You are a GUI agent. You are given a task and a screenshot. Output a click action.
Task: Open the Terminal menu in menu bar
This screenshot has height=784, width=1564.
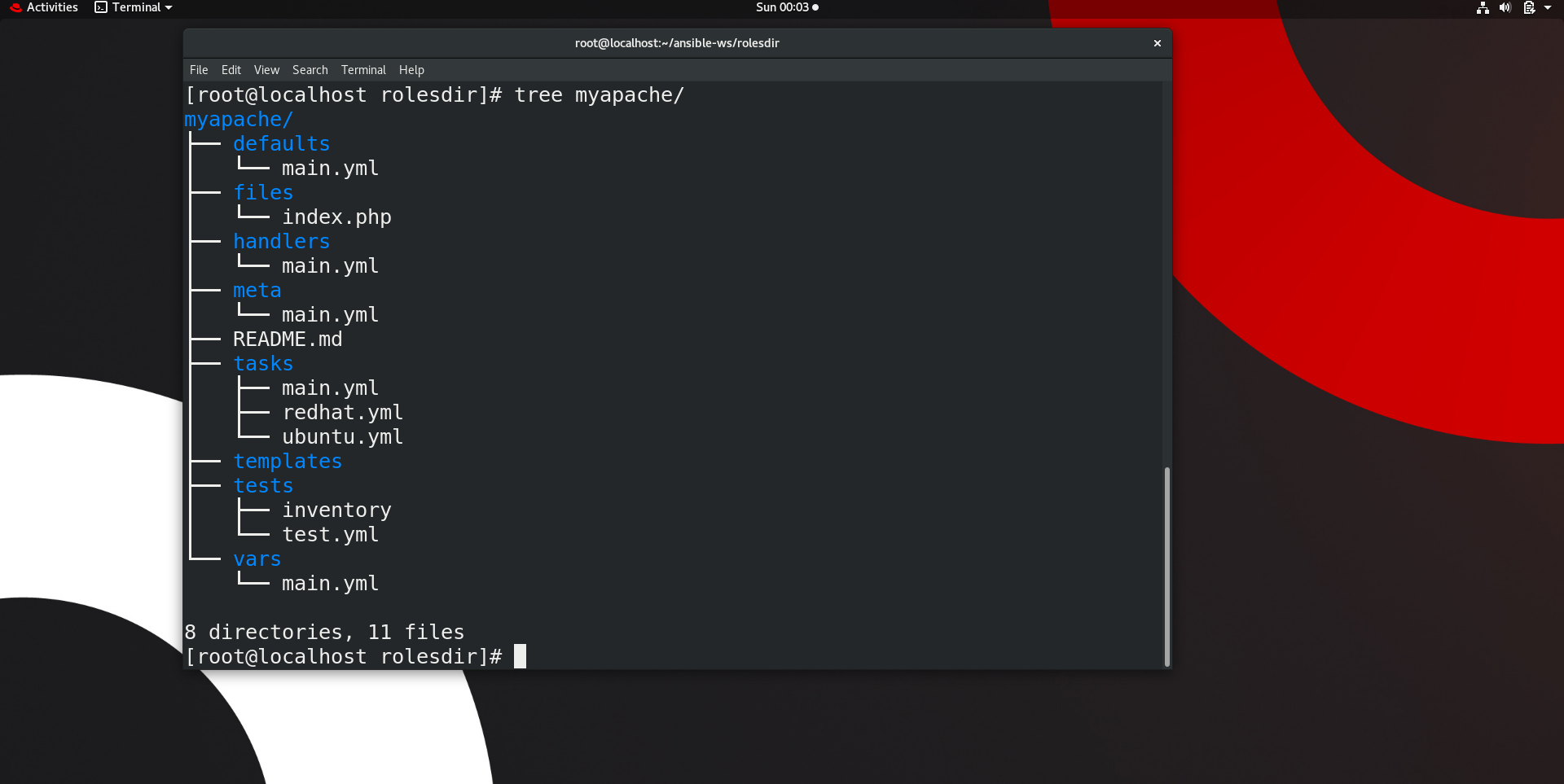(x=363, y=70)
